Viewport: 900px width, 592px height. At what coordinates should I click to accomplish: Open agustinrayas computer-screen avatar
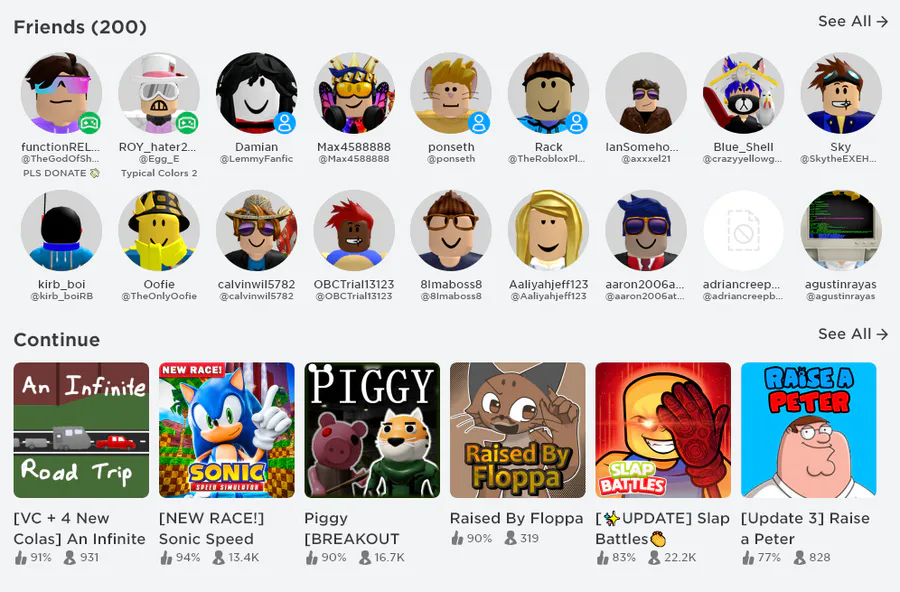click(841, 230)
